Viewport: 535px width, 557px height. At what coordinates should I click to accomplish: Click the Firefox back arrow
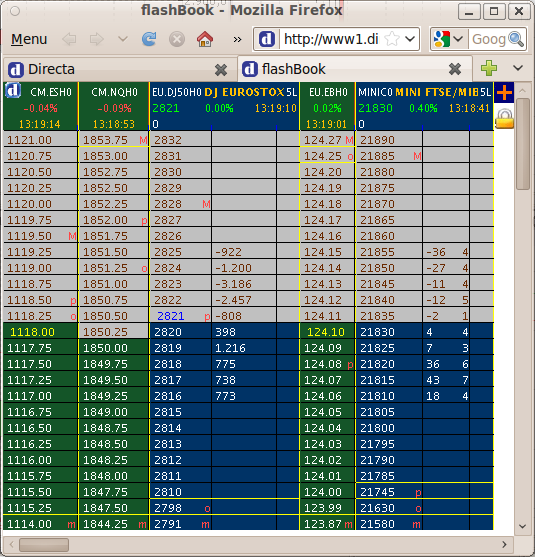[69, 39]
